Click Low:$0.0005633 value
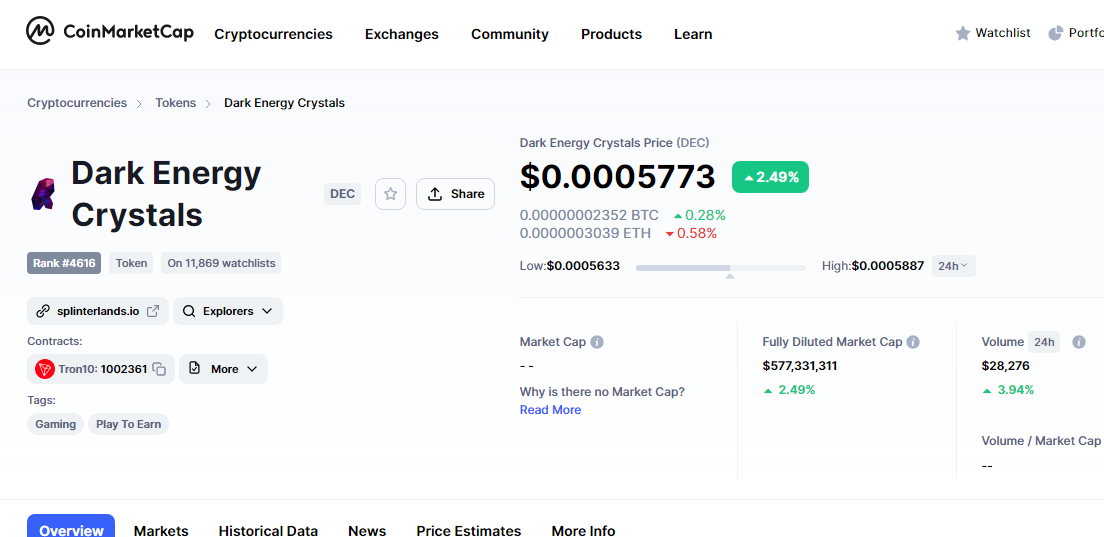1104x537 pixels. (570, 266)
